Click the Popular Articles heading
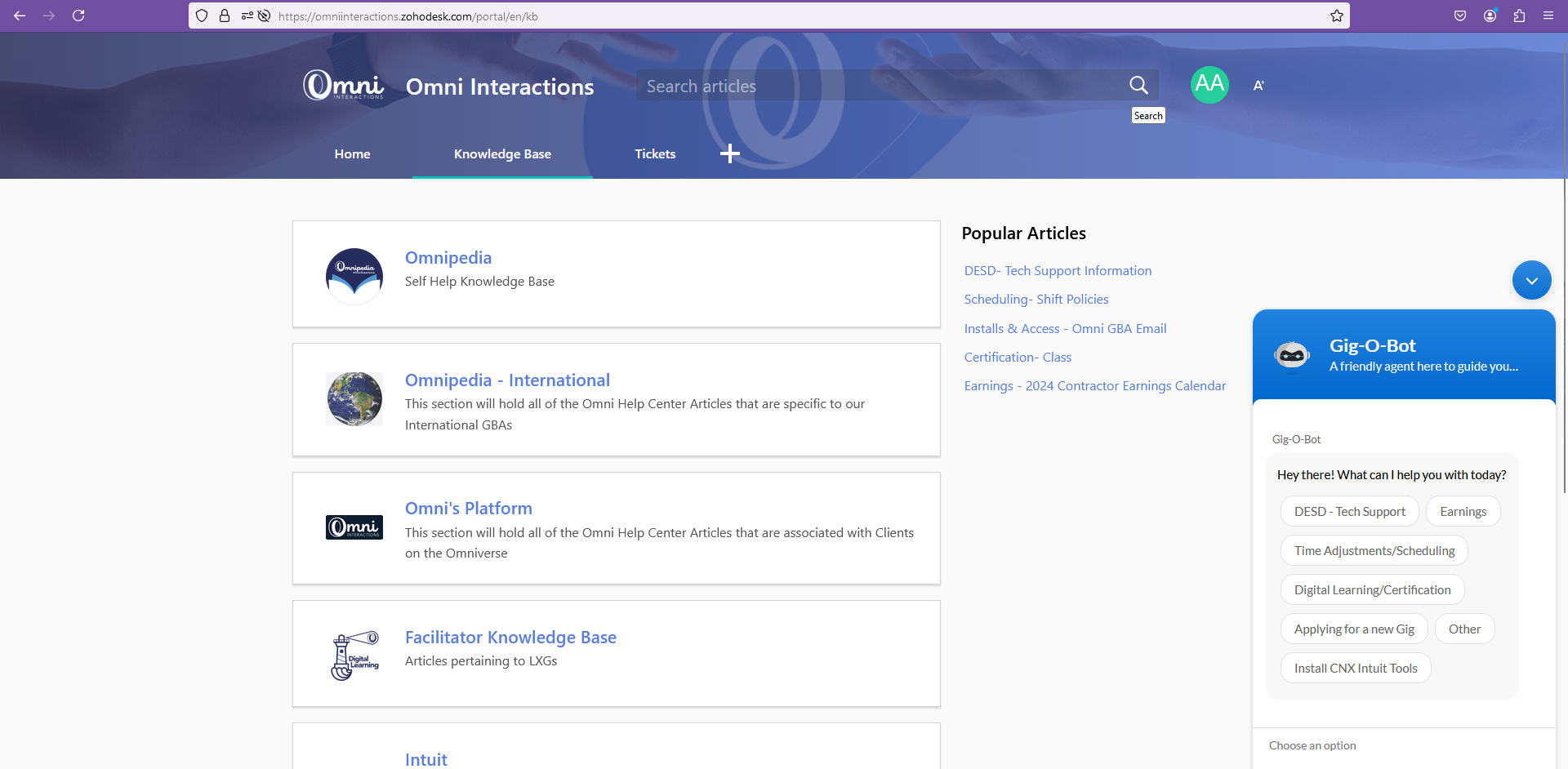The image size is (1568, 769). click(1024, 233)
